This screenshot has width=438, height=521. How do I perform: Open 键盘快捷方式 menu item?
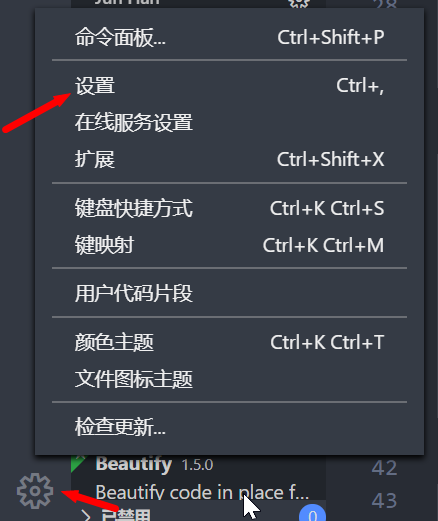pos(229,208)
